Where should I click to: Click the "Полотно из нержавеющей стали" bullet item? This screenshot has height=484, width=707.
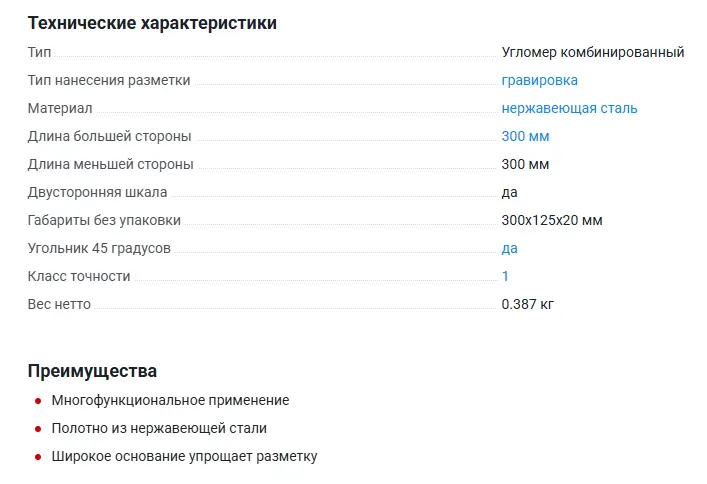coord(159,428)
